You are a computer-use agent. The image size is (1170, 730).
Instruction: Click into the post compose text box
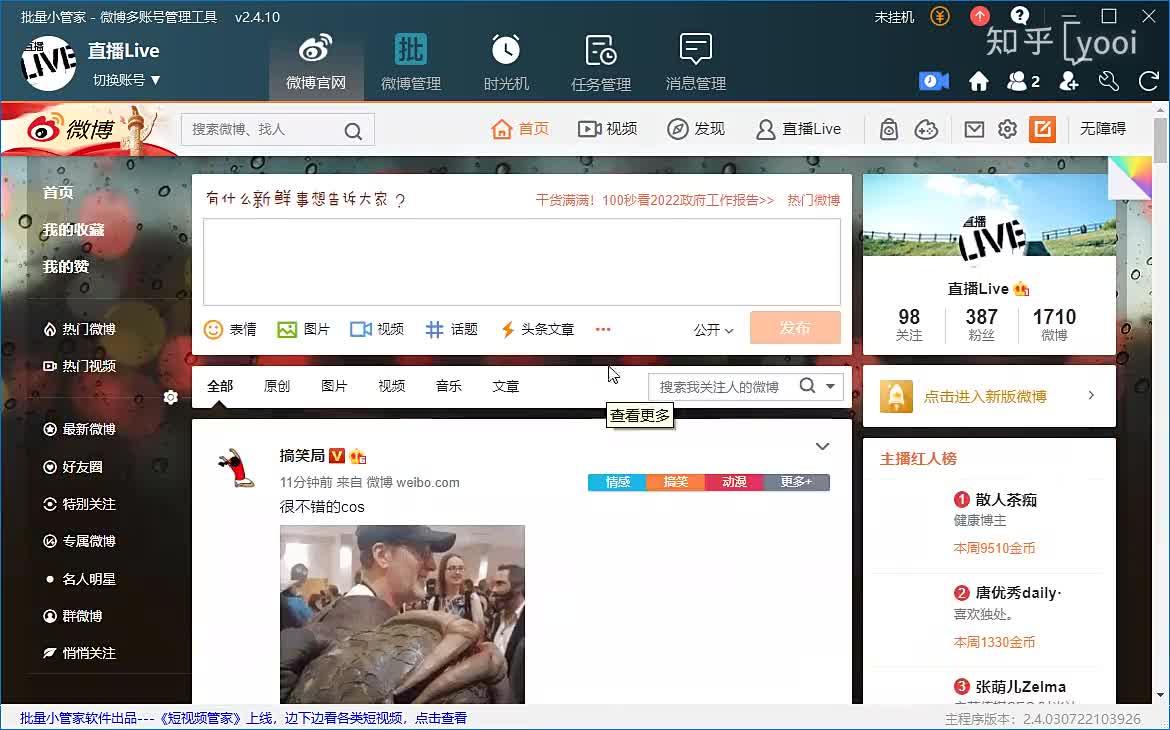point(522,262)
